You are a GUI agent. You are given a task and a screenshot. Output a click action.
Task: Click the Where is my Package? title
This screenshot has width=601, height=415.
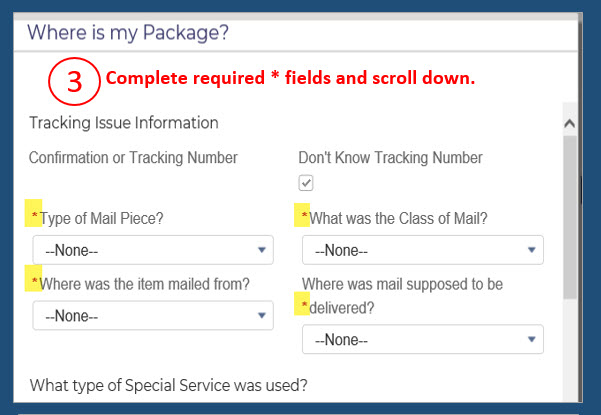coord(128,32)
